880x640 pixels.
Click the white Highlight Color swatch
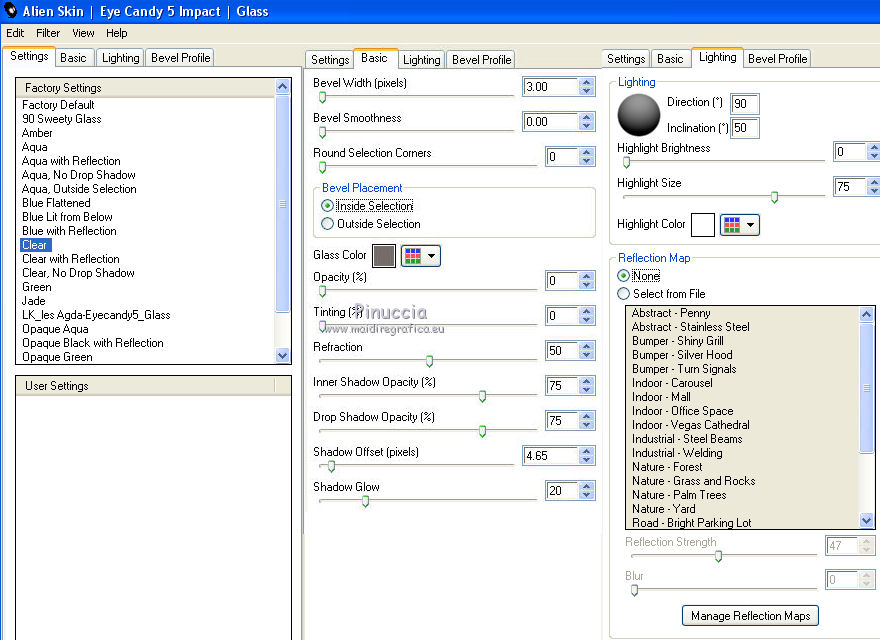coord(703,225)
